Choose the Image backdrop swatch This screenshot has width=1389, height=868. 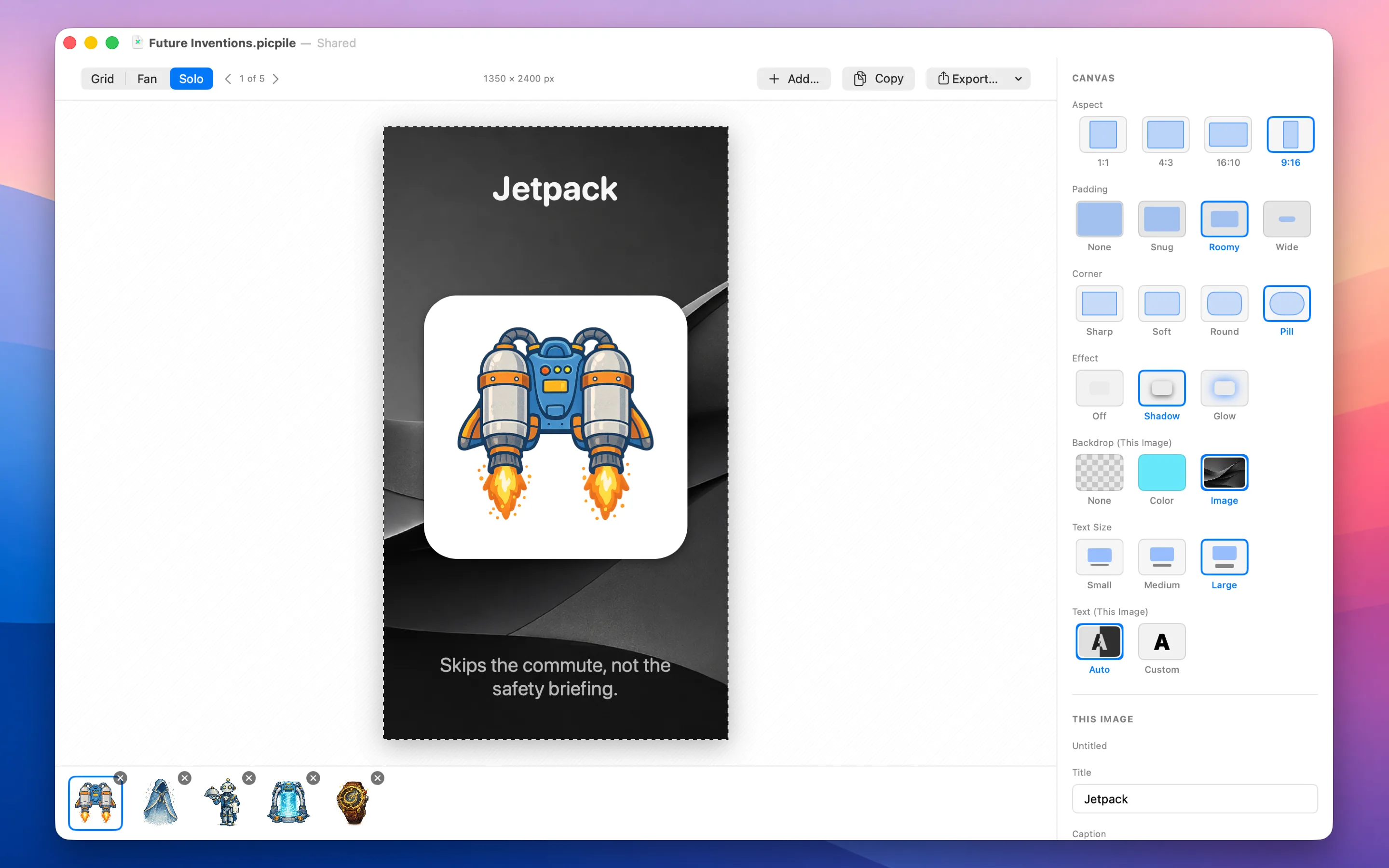[1224, 473]
